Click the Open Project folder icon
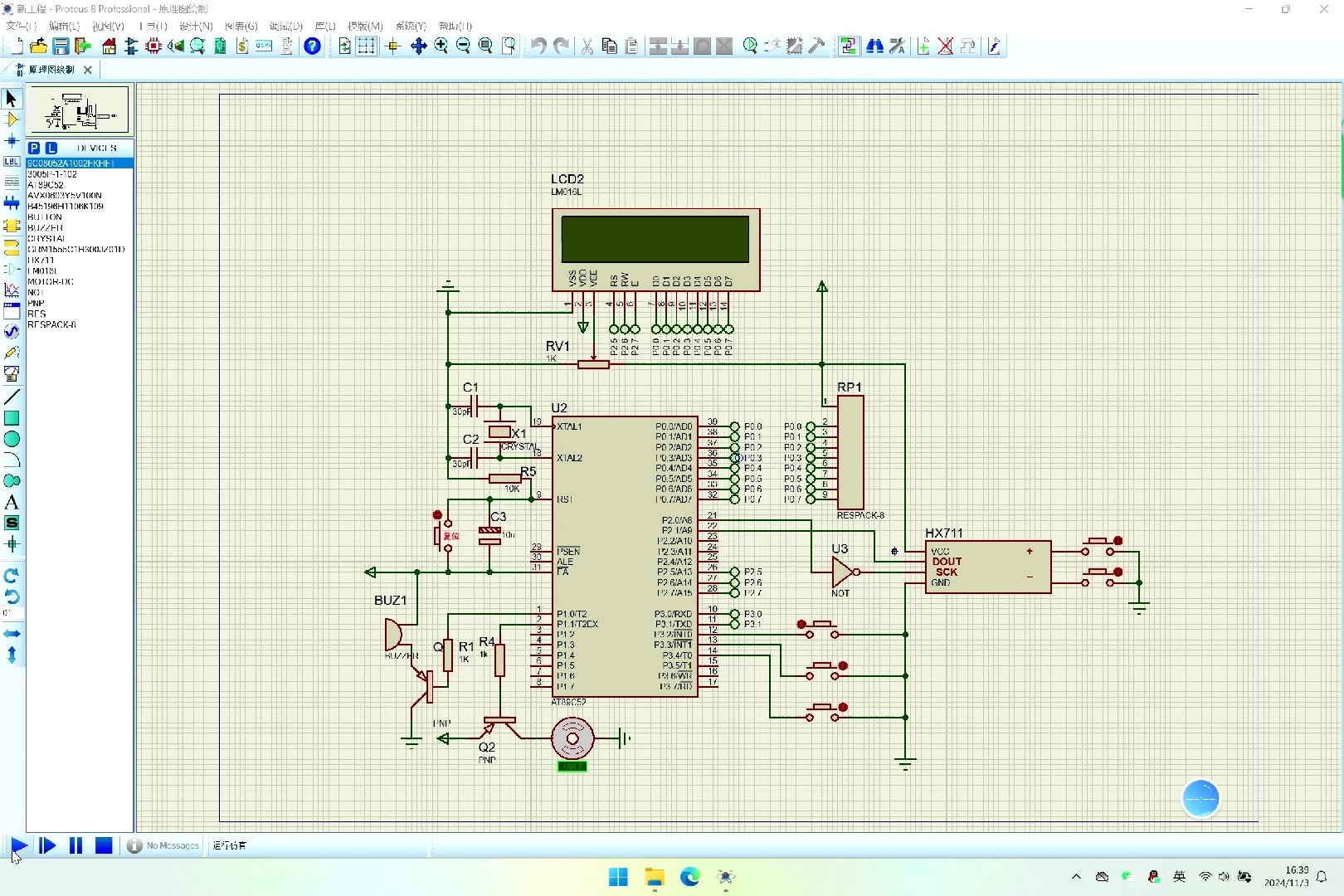The image size is (1344, 896). tap(38, 46)
